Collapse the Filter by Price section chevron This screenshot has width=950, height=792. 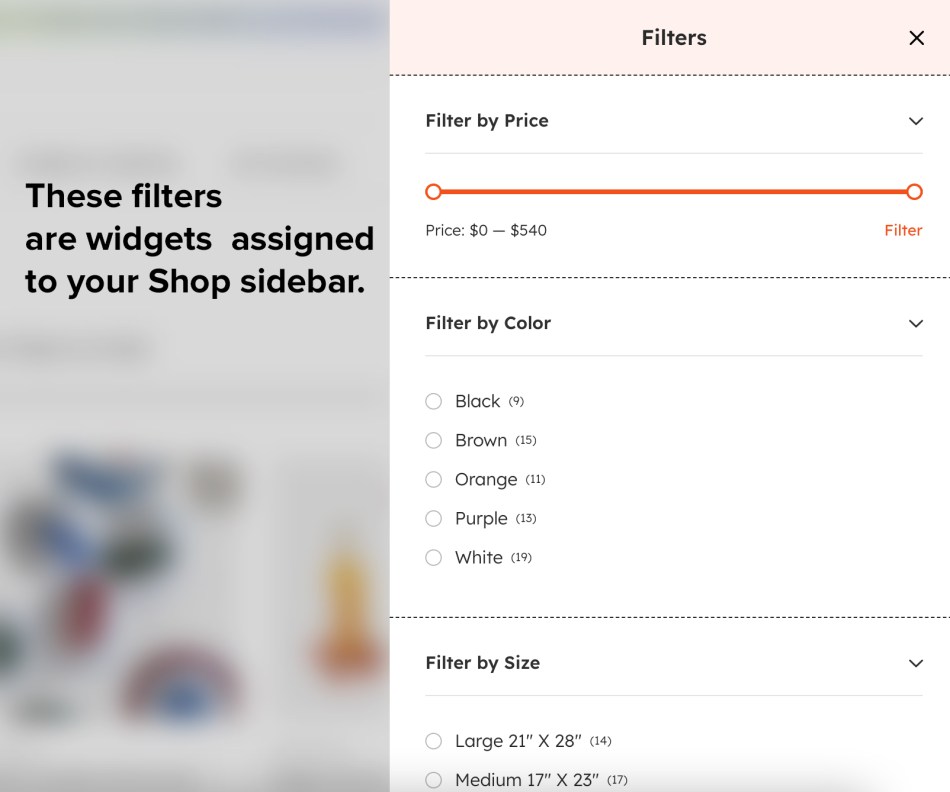pyautogui.click(x=916, y=121)
